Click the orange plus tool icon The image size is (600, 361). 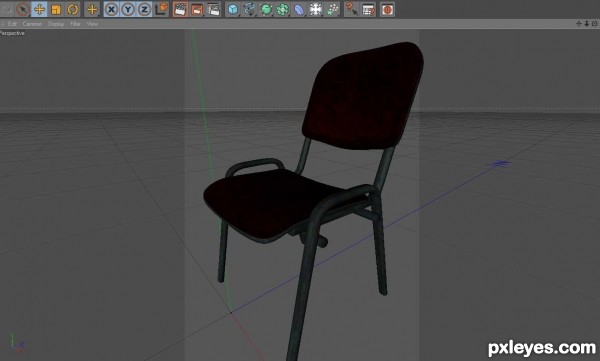coord(92,9)
